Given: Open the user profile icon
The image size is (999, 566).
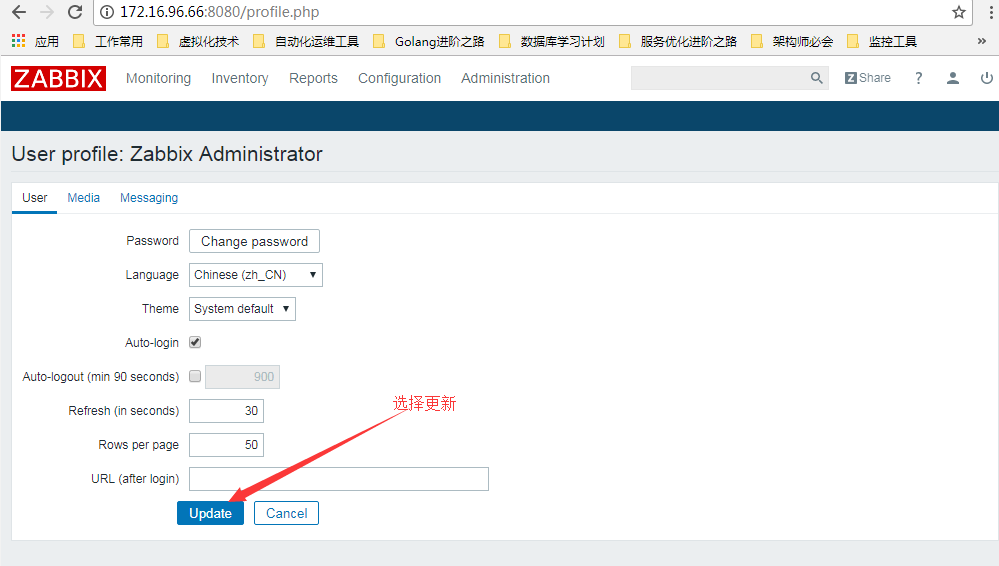Looking at the screenshot, I should (x=952, y=78).
